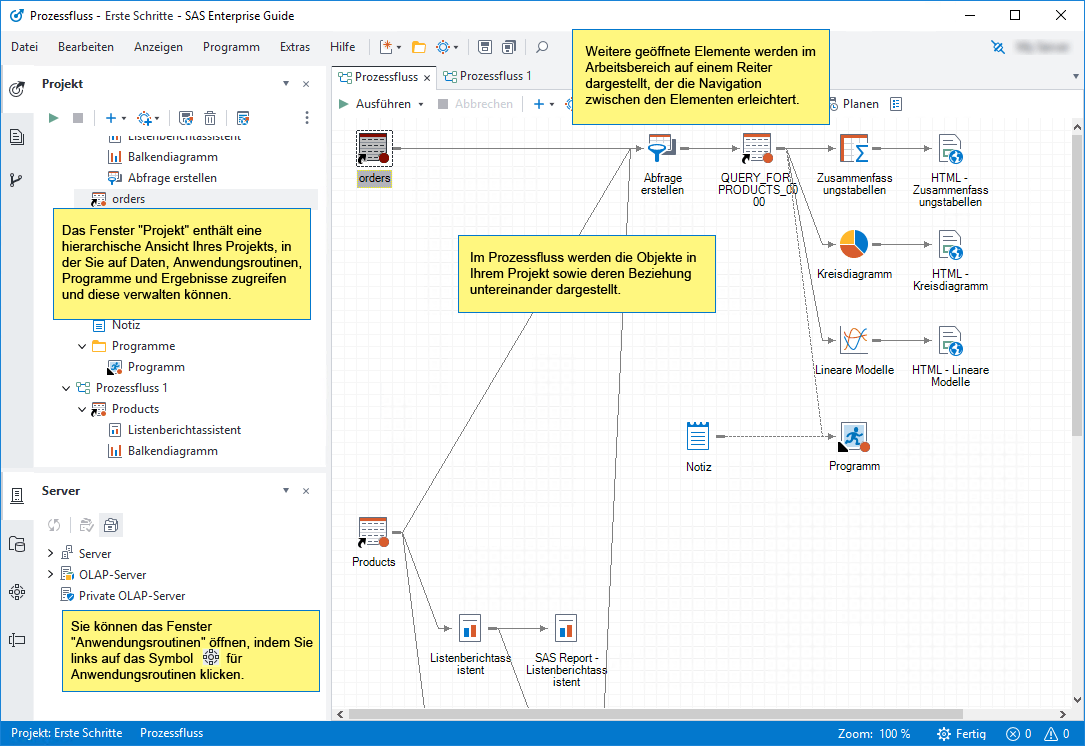Open the tasks gear dropdown in Projekt pane
The image size is (1085, 746).
pyautogui.click(x=157, y=118)
